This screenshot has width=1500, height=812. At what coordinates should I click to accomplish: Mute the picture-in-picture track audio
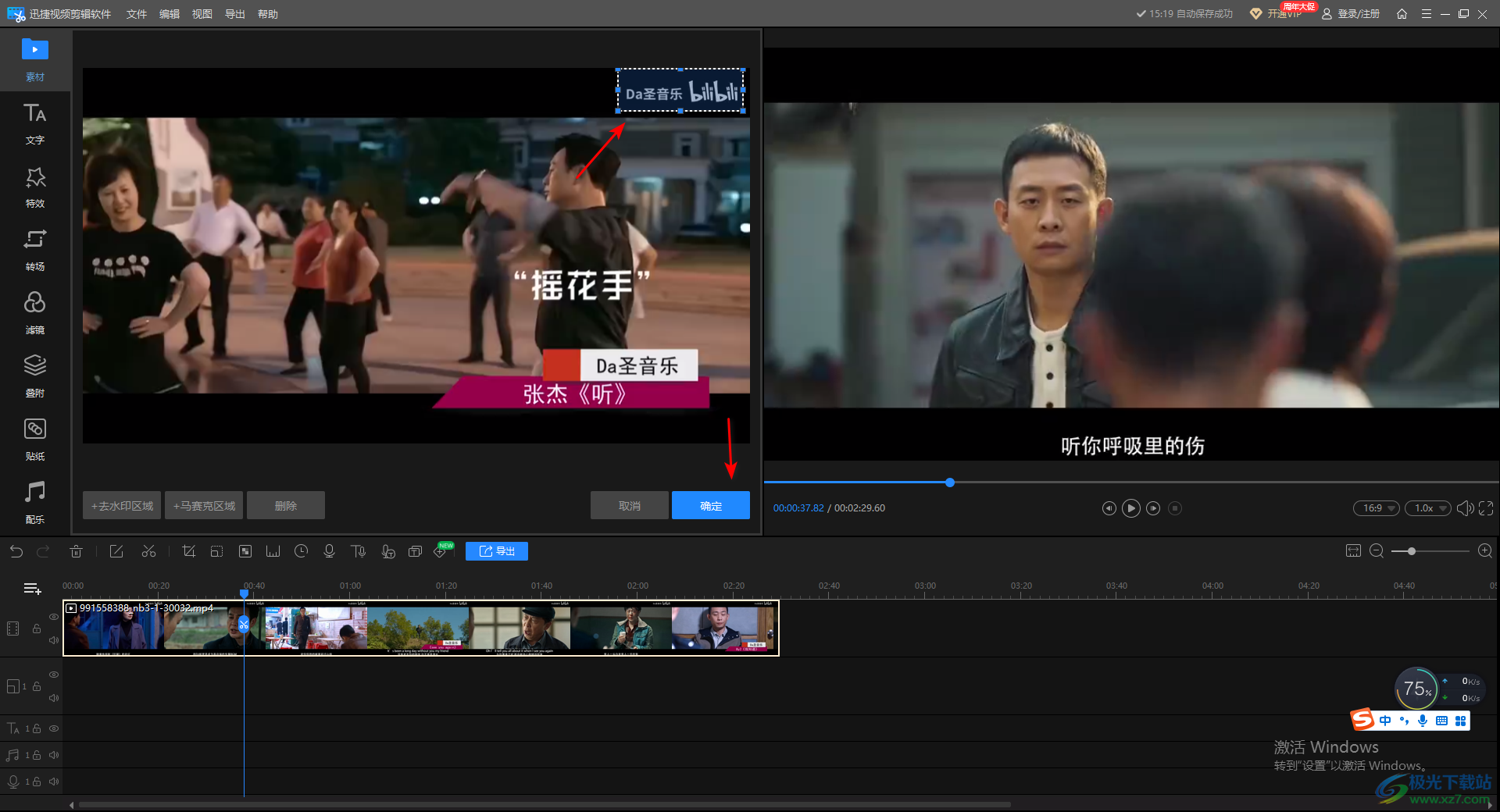pyautogui.click(x=54, y=698)
